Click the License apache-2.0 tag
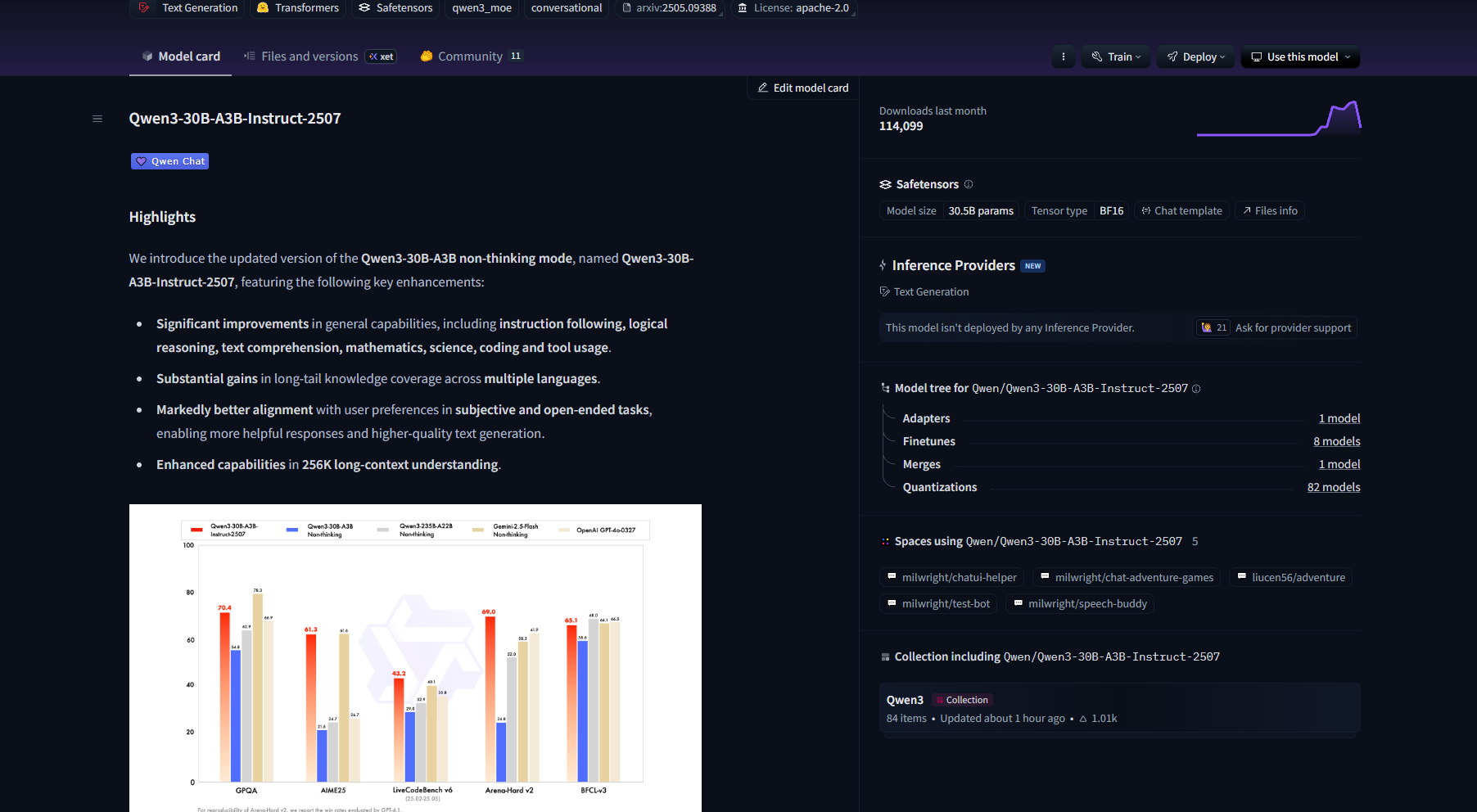Viewport: 1477px width, 812px height. point(793,8)
